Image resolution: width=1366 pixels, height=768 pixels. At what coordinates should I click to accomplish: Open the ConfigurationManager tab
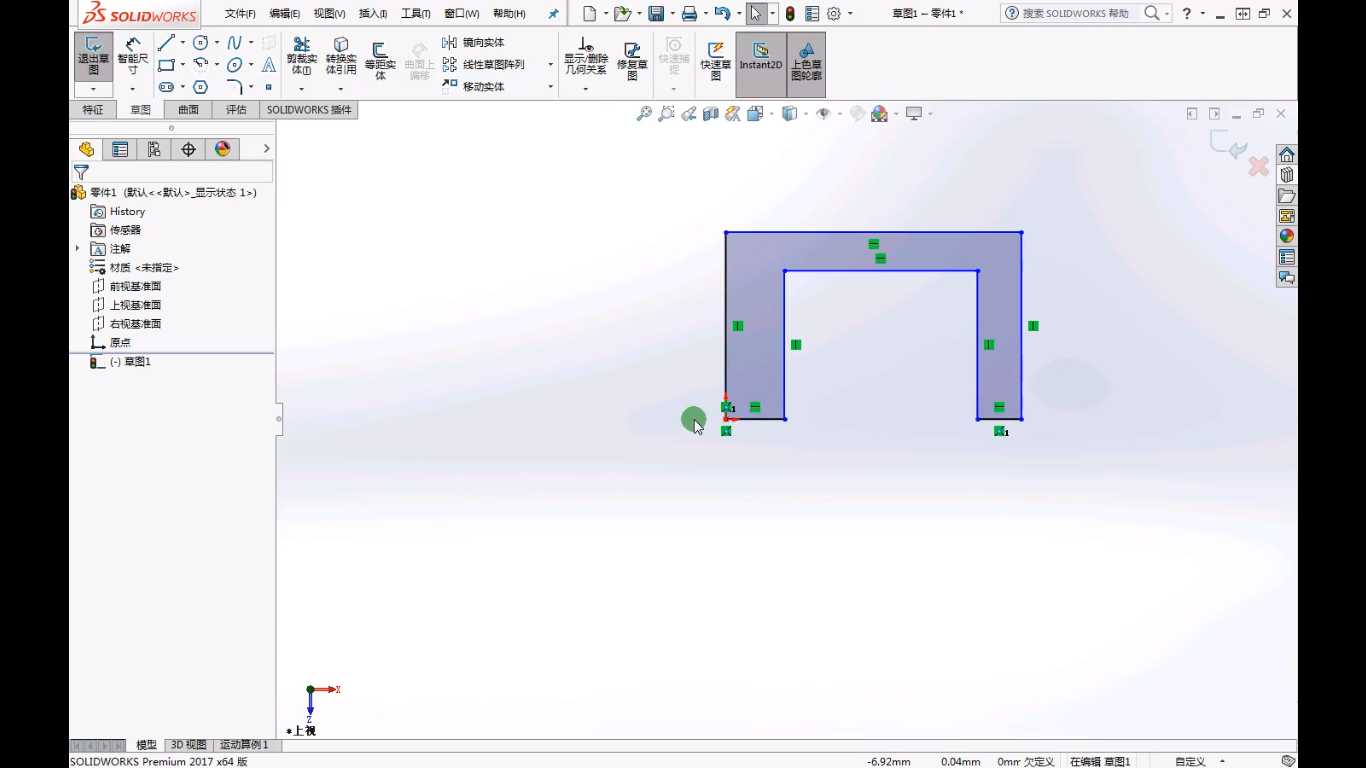tap(154, 149)
